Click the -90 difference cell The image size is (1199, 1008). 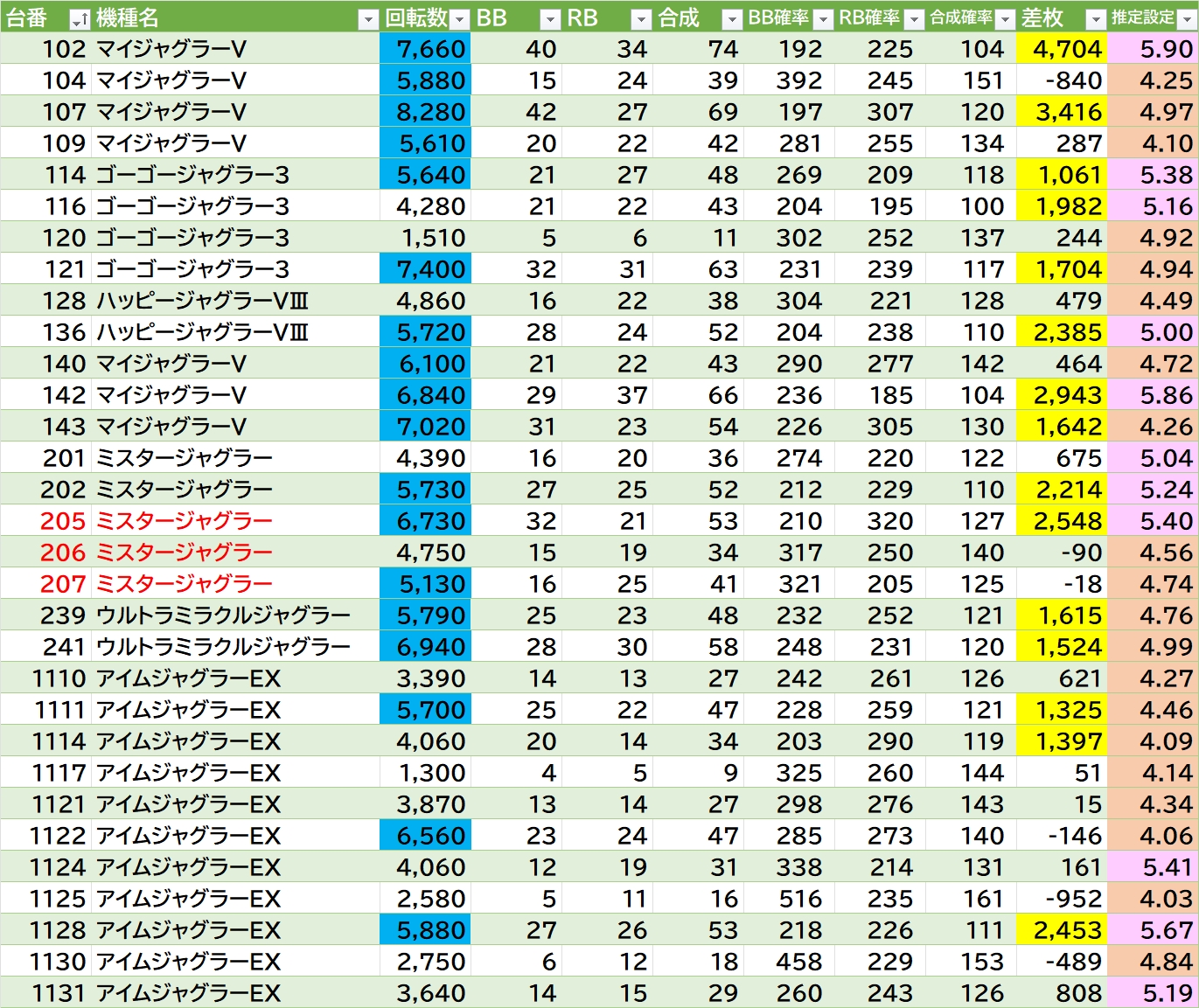tap(1062, 553)
